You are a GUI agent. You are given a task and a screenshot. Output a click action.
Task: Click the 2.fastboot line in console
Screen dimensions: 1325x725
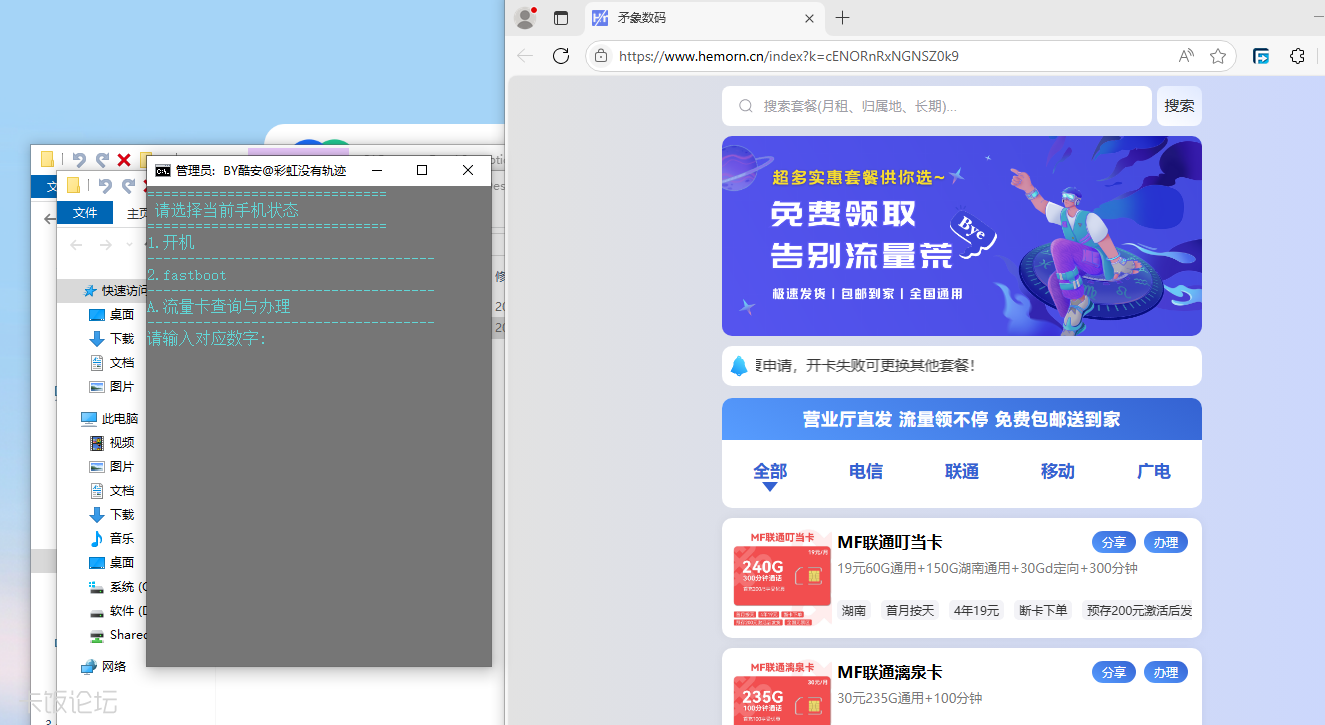click(187, 275)
